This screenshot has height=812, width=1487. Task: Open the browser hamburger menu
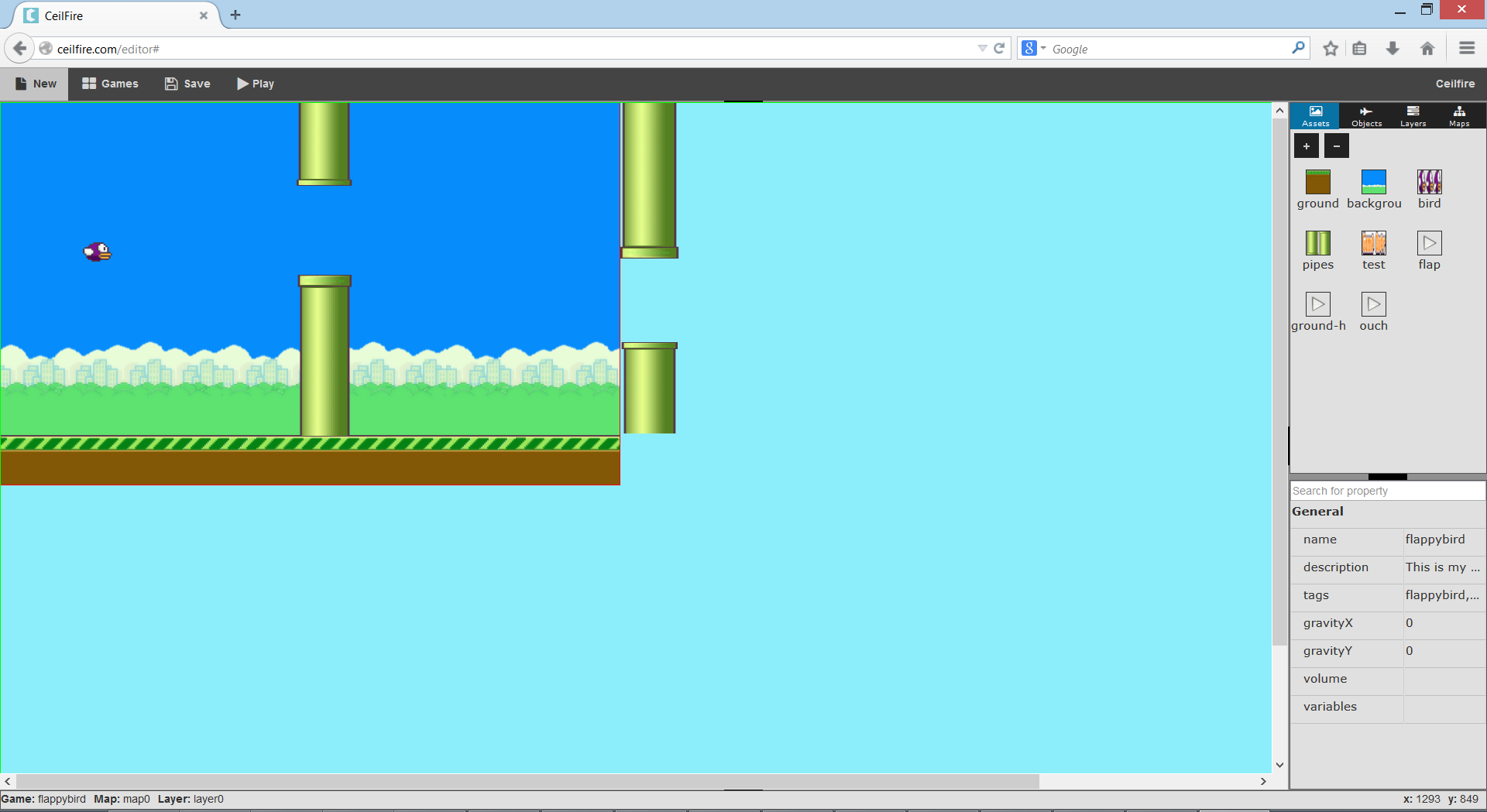pyautogui.click(x=1466, y=48)
